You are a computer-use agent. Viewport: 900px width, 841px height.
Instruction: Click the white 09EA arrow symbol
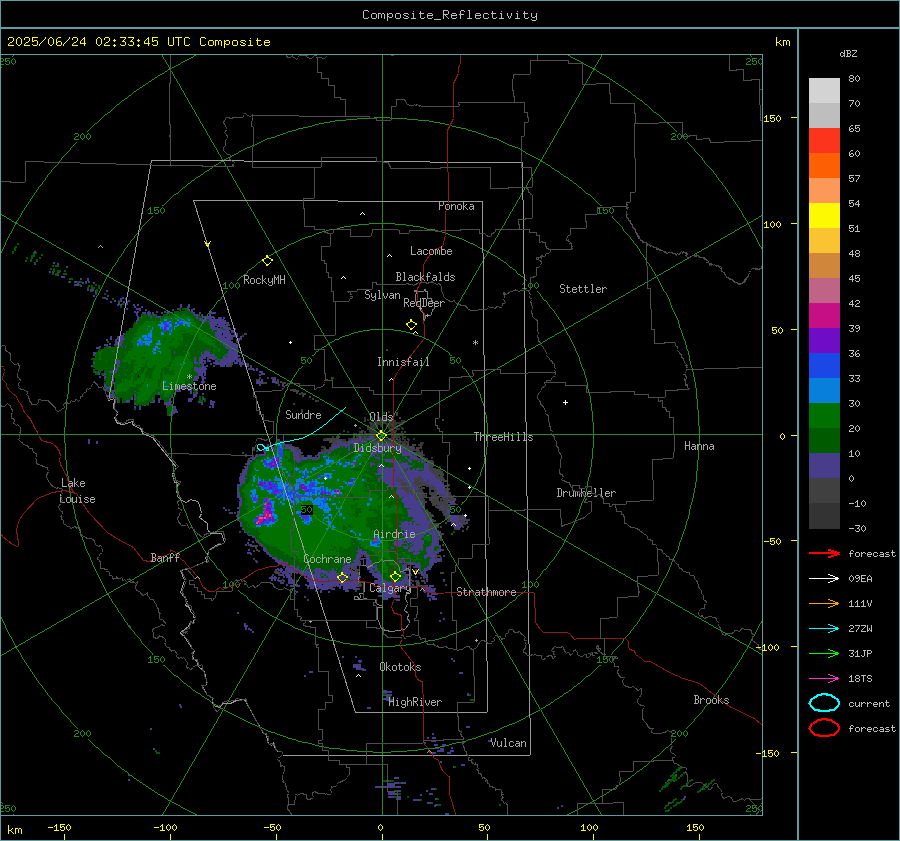tap(824, 579)
